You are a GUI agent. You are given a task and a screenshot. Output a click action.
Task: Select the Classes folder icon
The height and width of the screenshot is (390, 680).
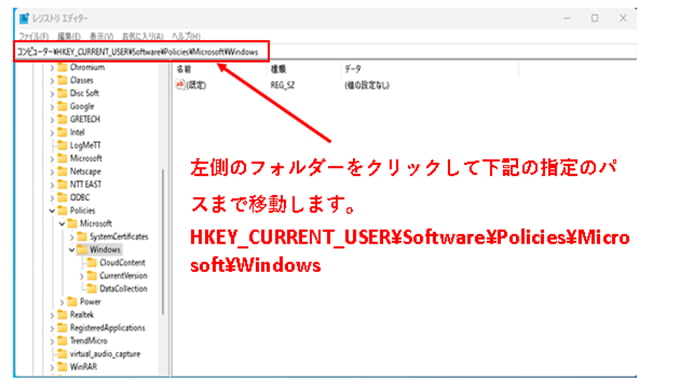[63, 80]
